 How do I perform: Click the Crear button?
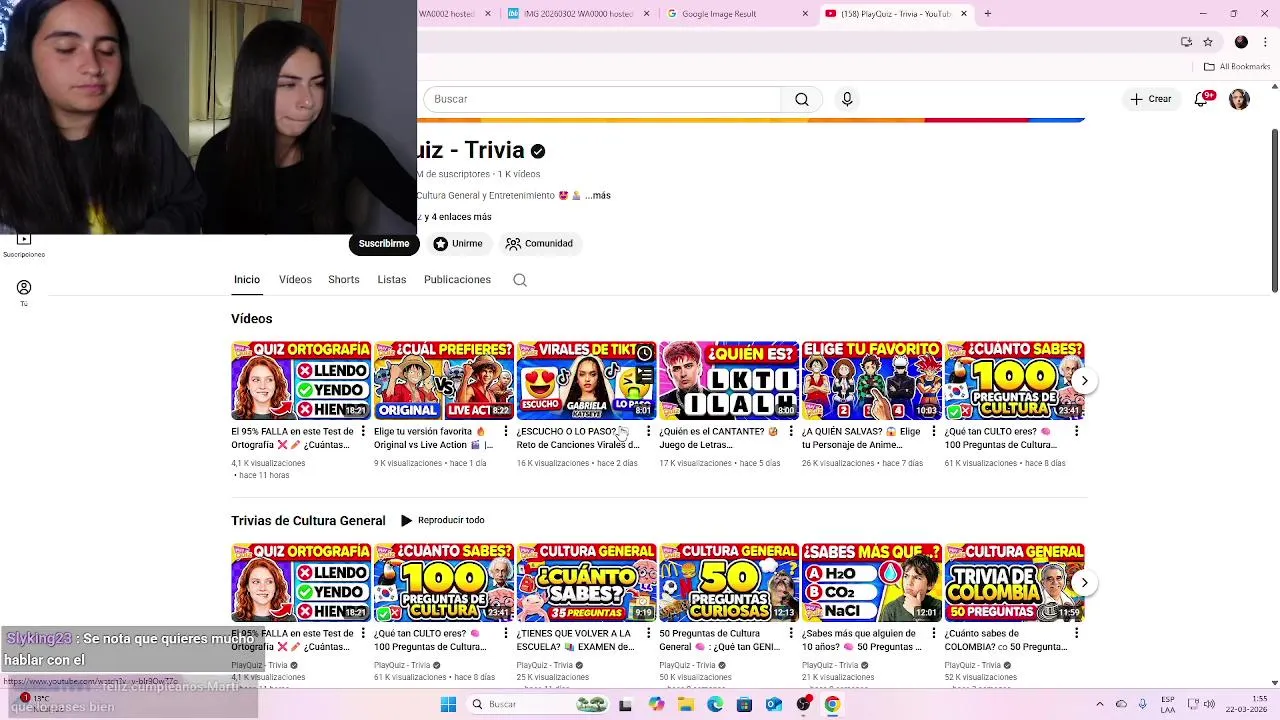pos(1150,99)
